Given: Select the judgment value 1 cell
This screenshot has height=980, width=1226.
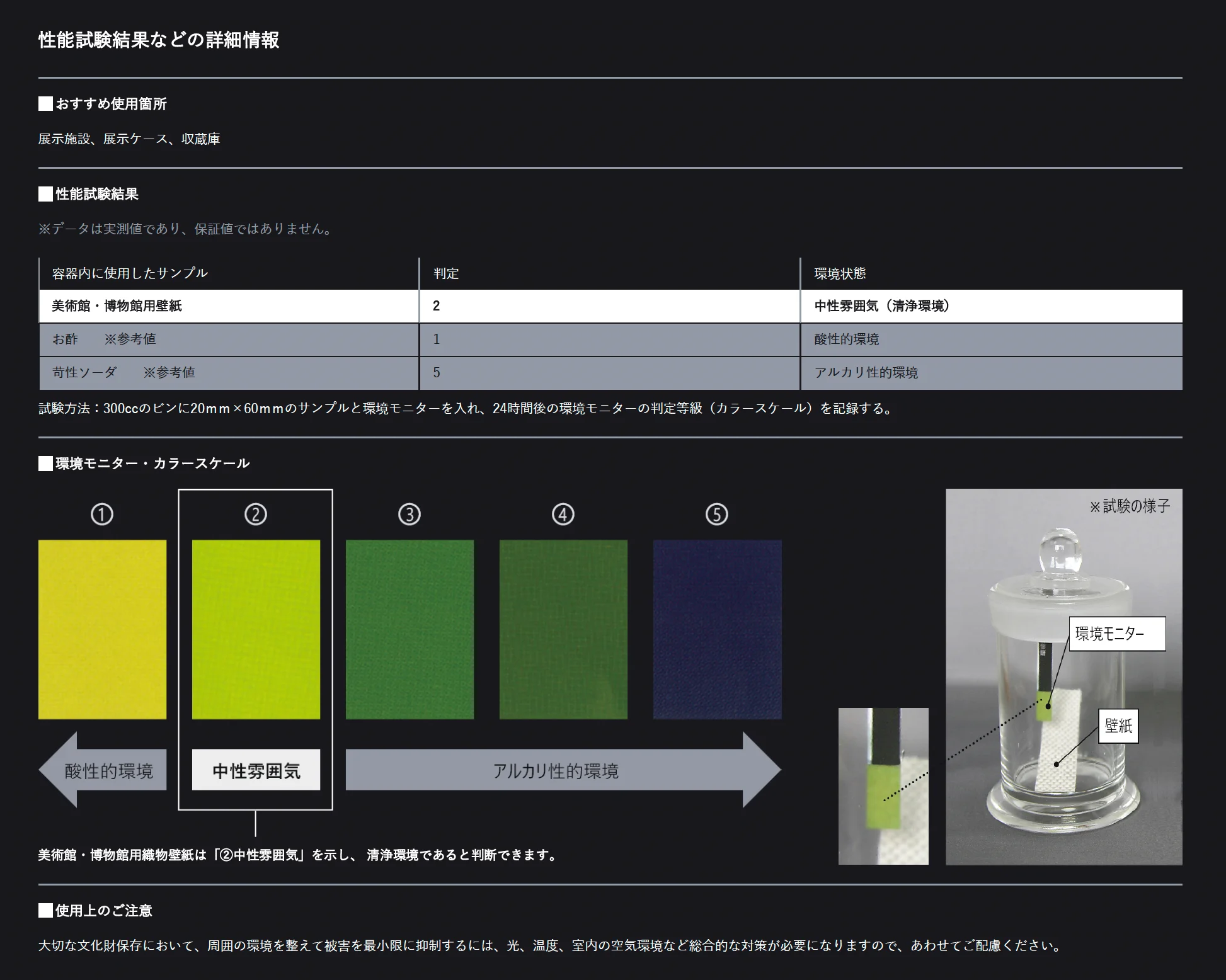Looking at the screenshot, I should (610, 339).
